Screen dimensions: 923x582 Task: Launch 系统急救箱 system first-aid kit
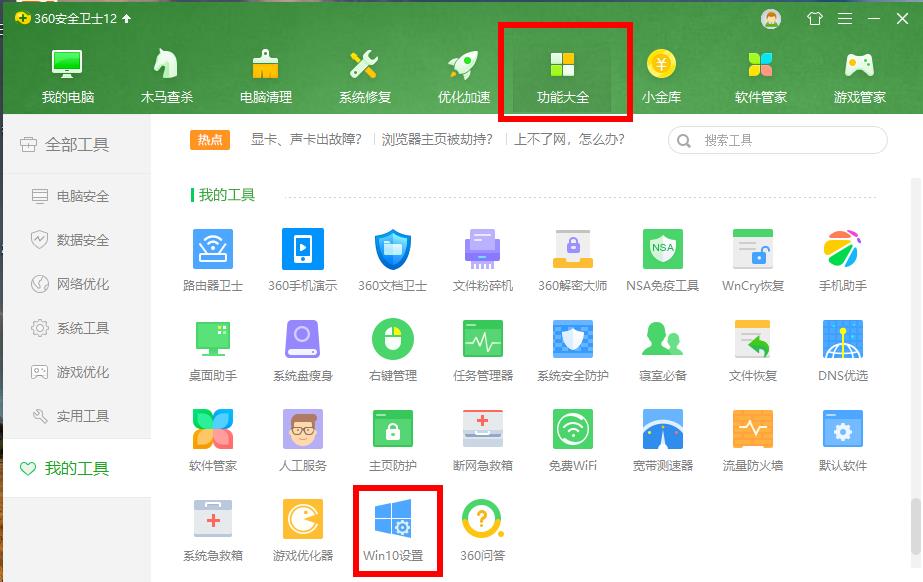pos(213,530)
